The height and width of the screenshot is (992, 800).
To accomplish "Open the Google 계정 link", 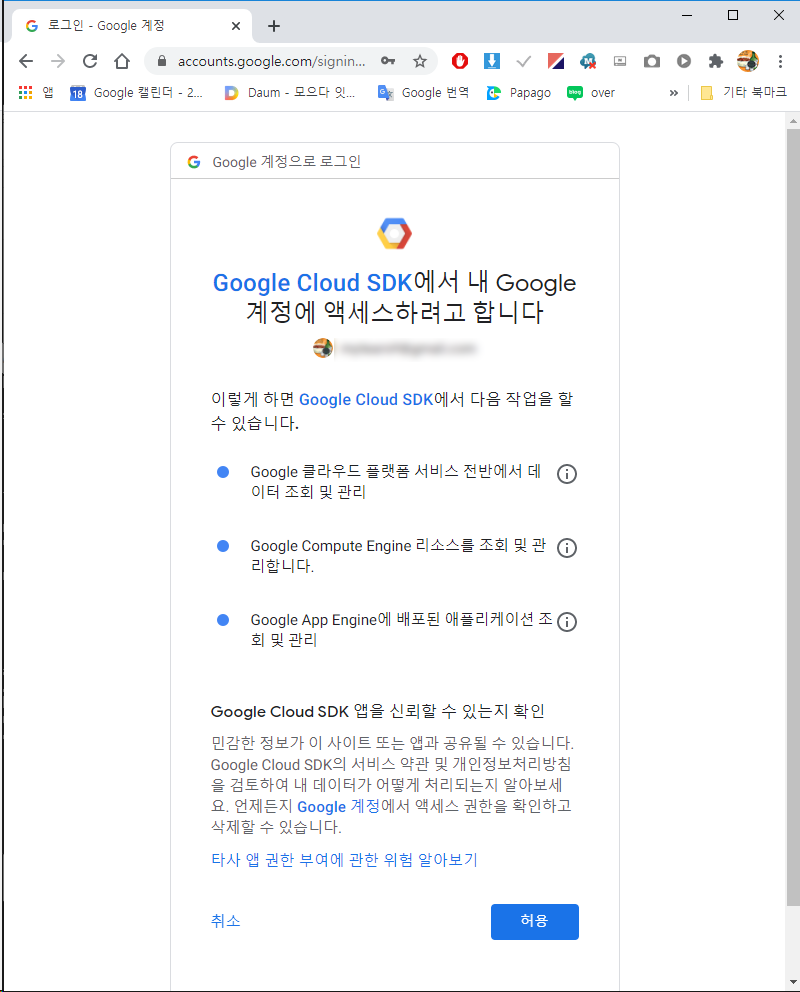I will [x=338, y=807].
